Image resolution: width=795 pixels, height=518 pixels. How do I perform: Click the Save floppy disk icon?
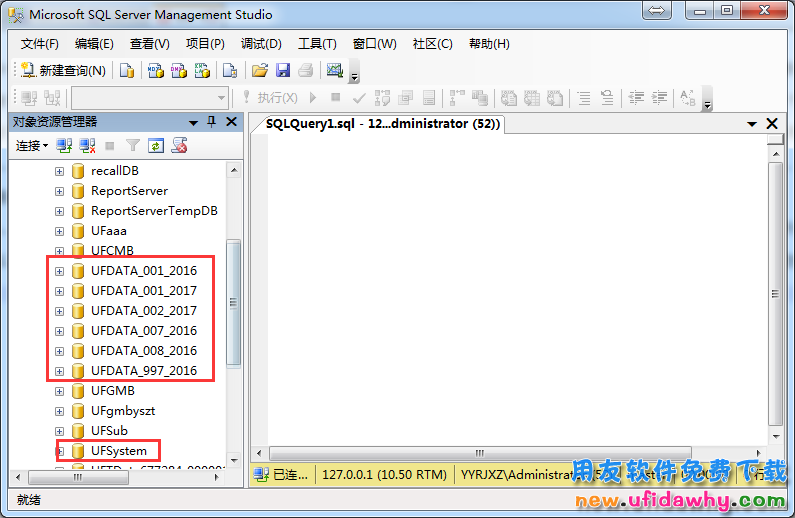283,71
